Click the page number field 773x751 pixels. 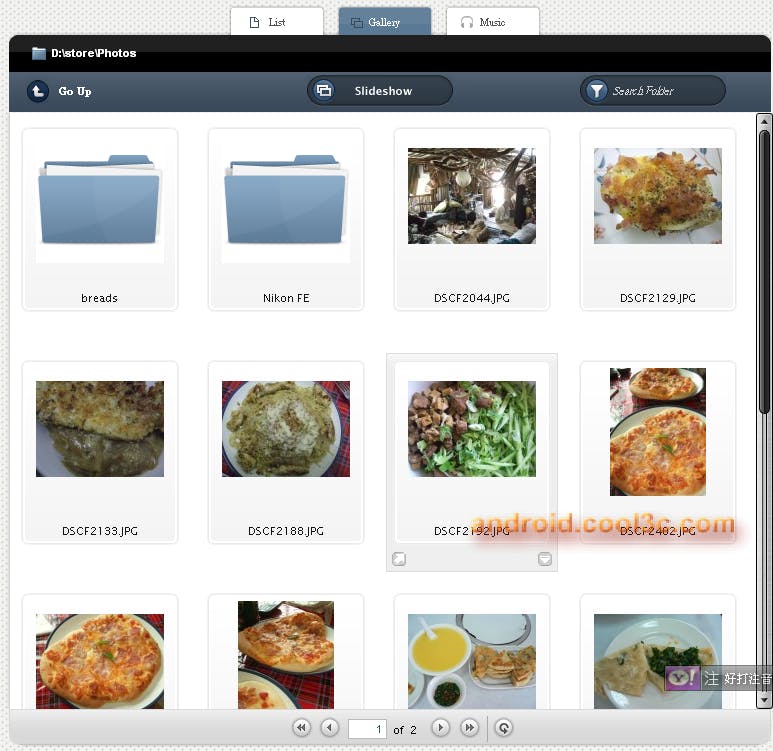pyautogui.click(x=367, y=729)
